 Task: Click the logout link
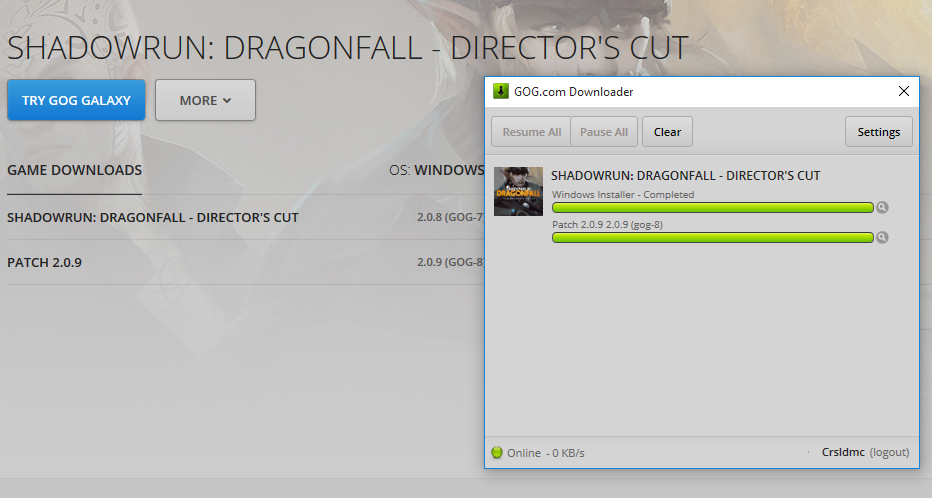889,452
